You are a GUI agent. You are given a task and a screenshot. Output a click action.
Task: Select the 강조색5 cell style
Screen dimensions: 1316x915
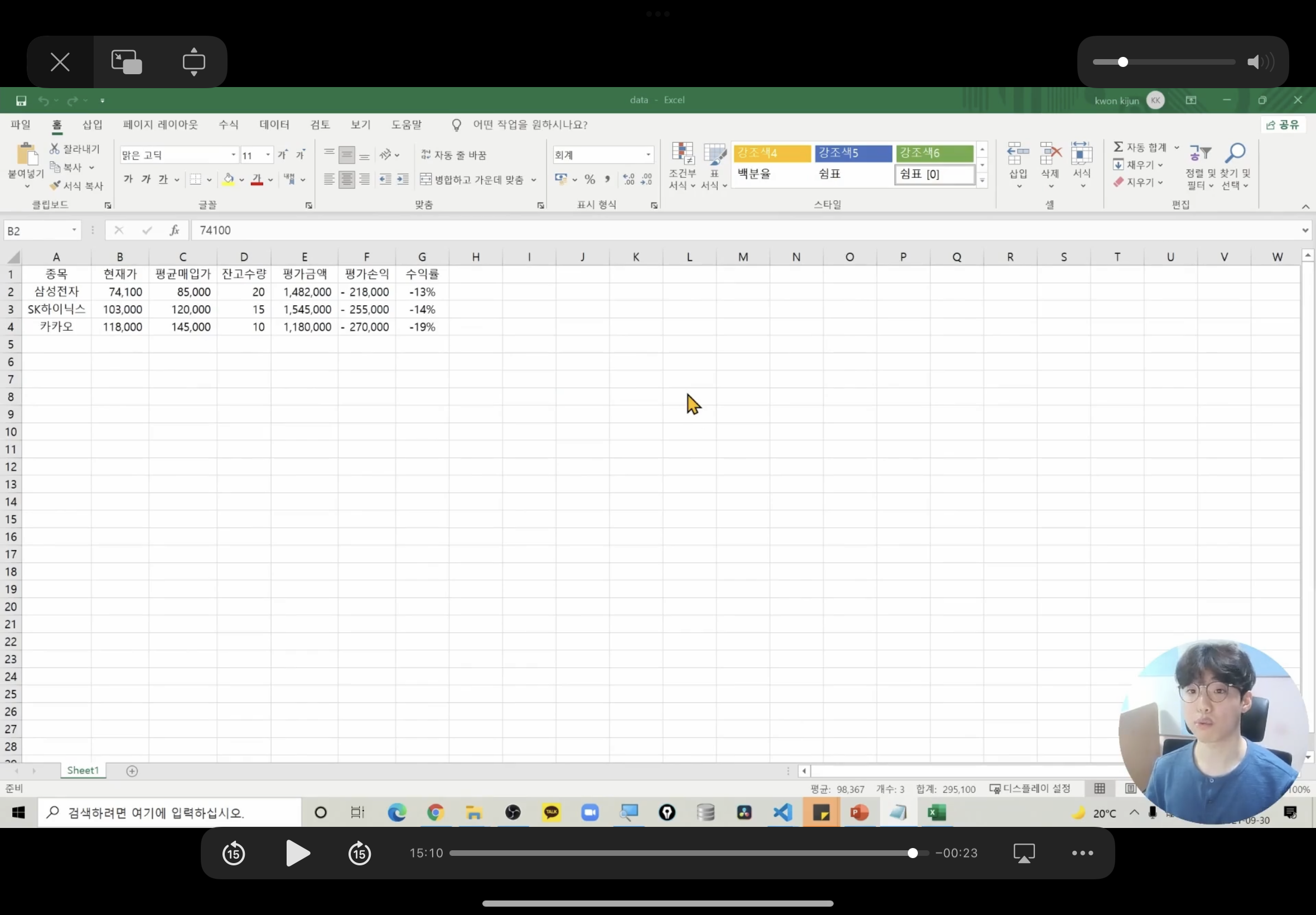click(853, 153)
